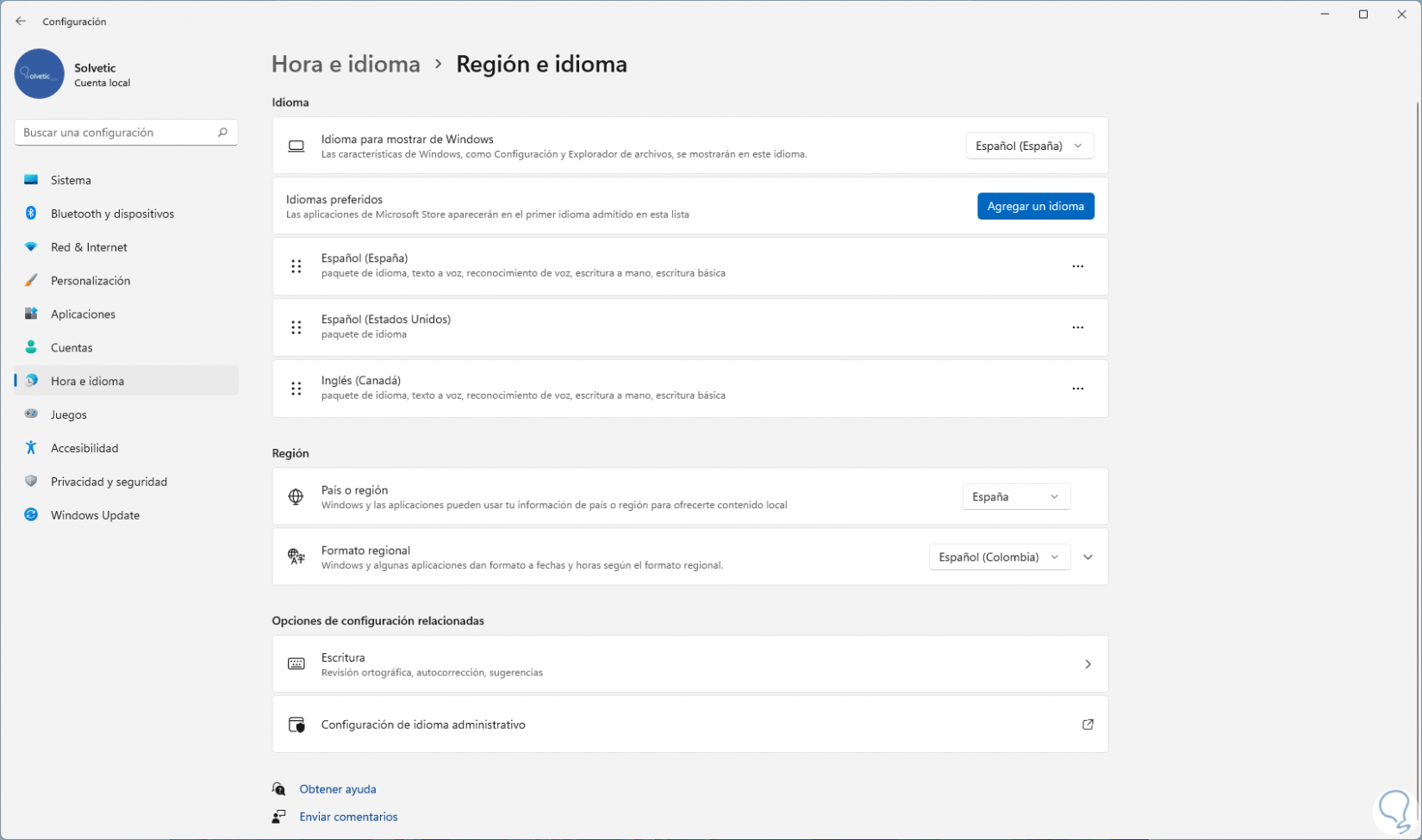Open Windows display language dropdown
Viewport: 1422px width, 840px height.
tap(1029, 146)
